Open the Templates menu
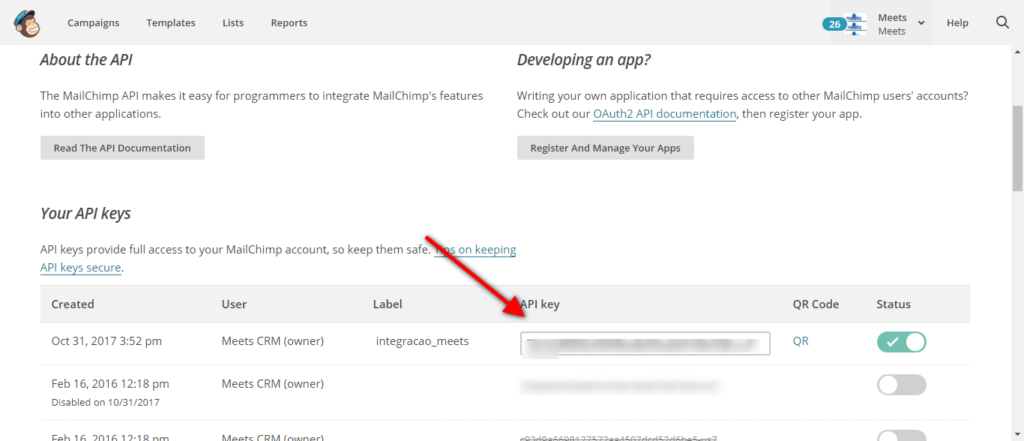The height and width of the screenshot is (441, 1024). click(x=170, y=23)
